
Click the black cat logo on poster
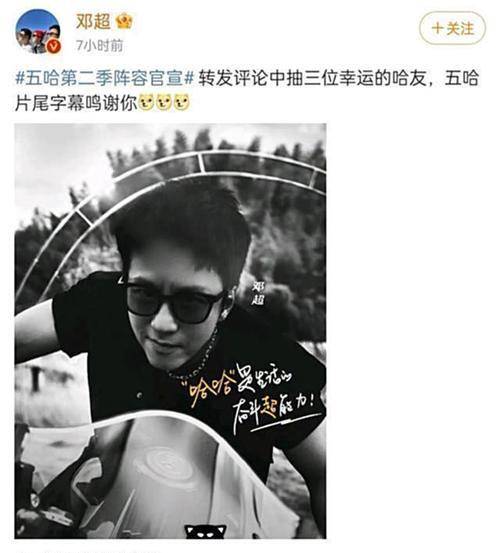tap(206, 531)
